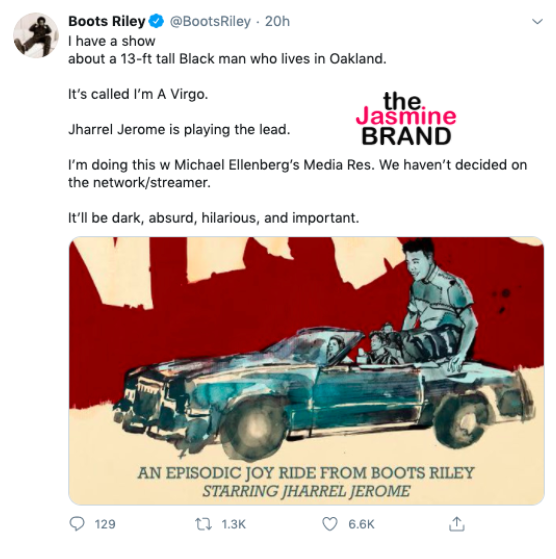Open the share upload icon

457,524
